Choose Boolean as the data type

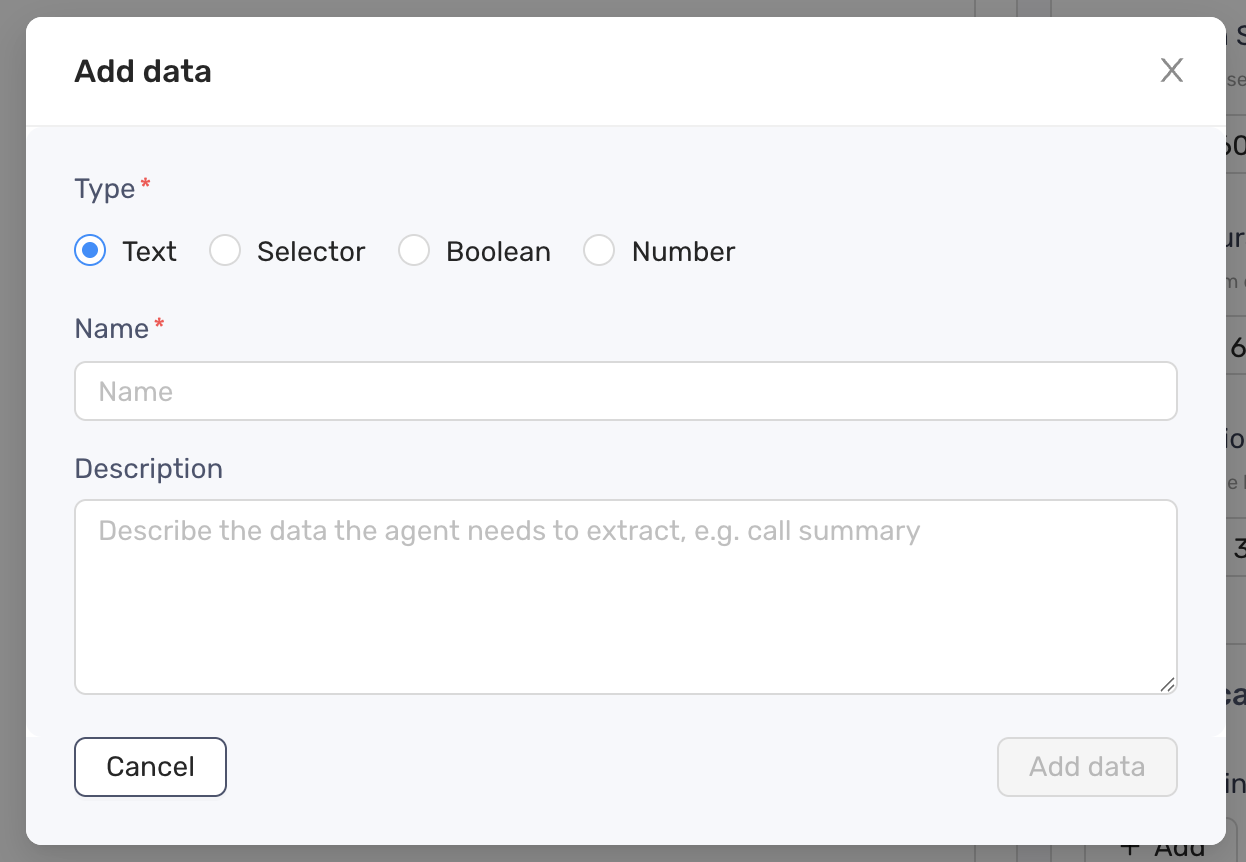coord(414,251)
